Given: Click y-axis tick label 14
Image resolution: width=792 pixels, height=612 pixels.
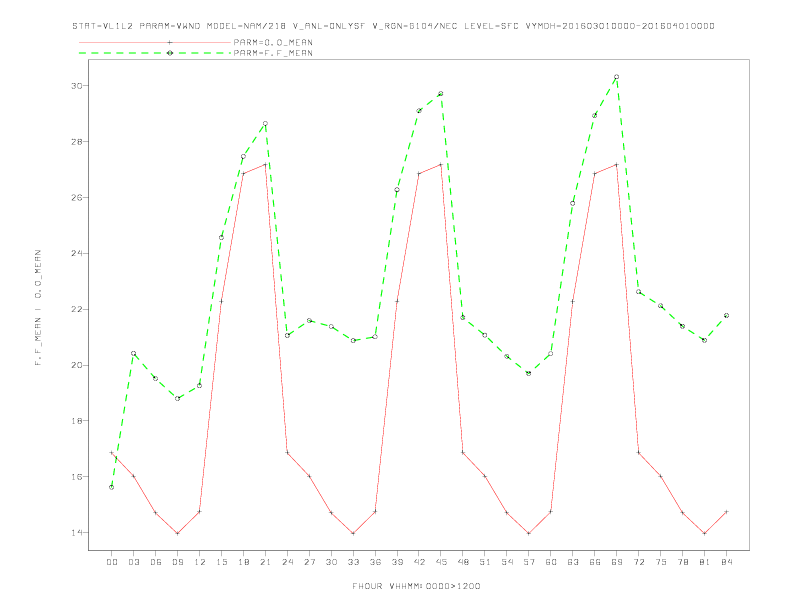Looking at the screenshot, I should tap(76, 532).
